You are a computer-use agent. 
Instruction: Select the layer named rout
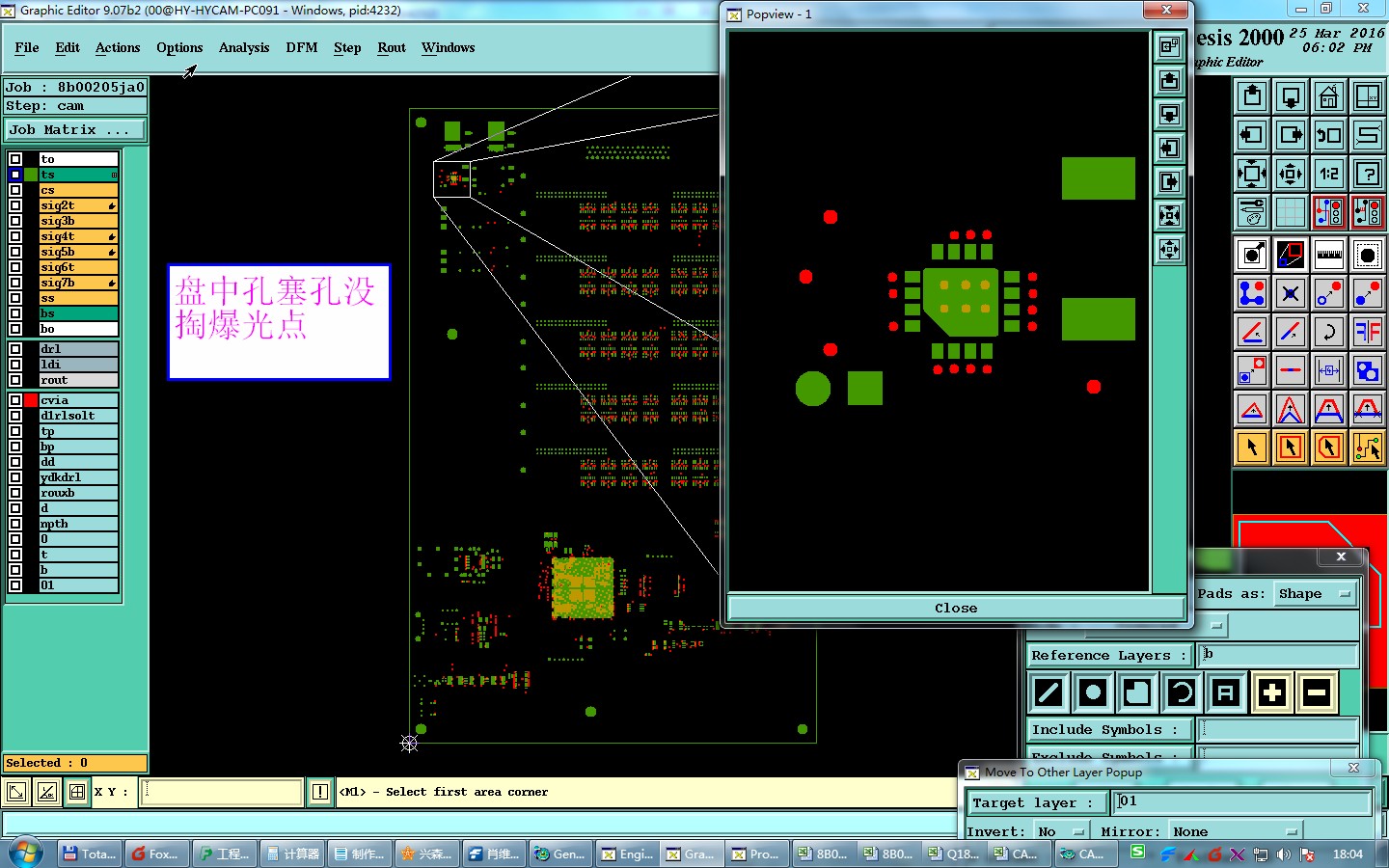(78, 380)
